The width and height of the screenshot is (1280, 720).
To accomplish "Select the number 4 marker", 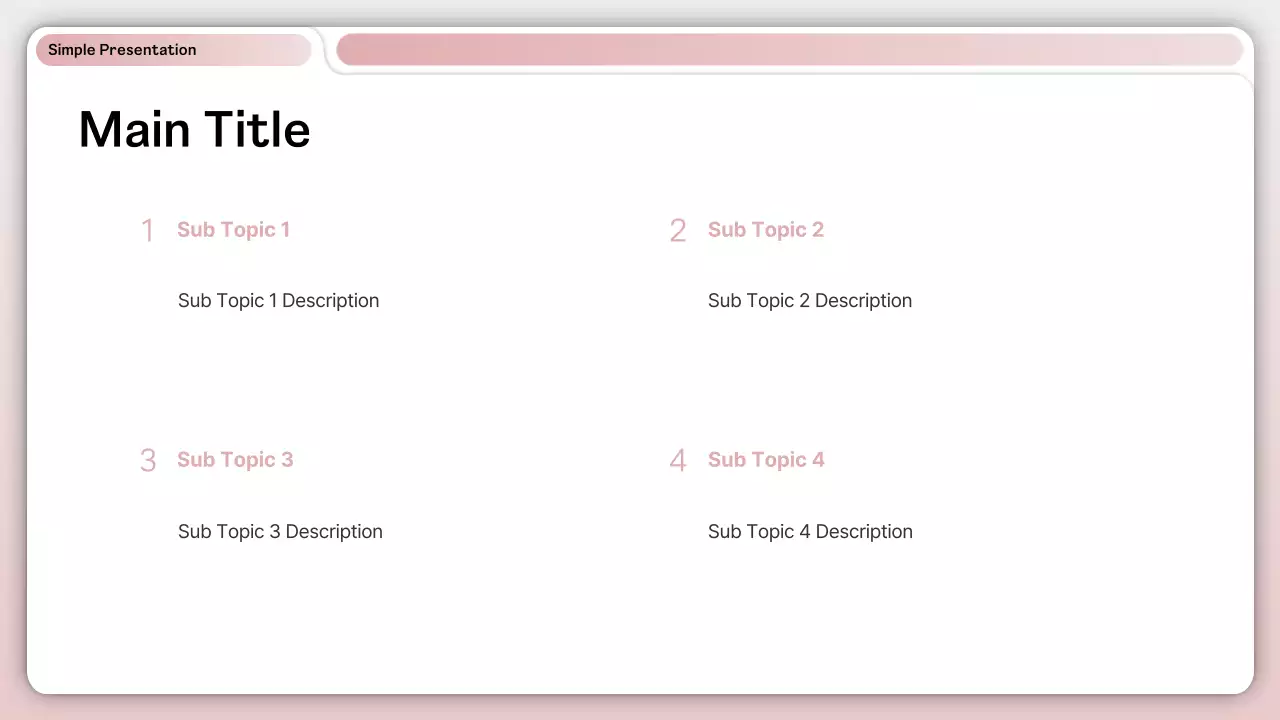I will click(677, 460).
